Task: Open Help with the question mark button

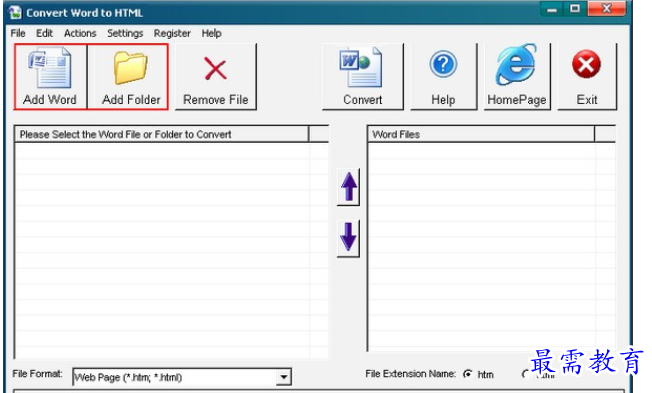Action: coord(443,77)
